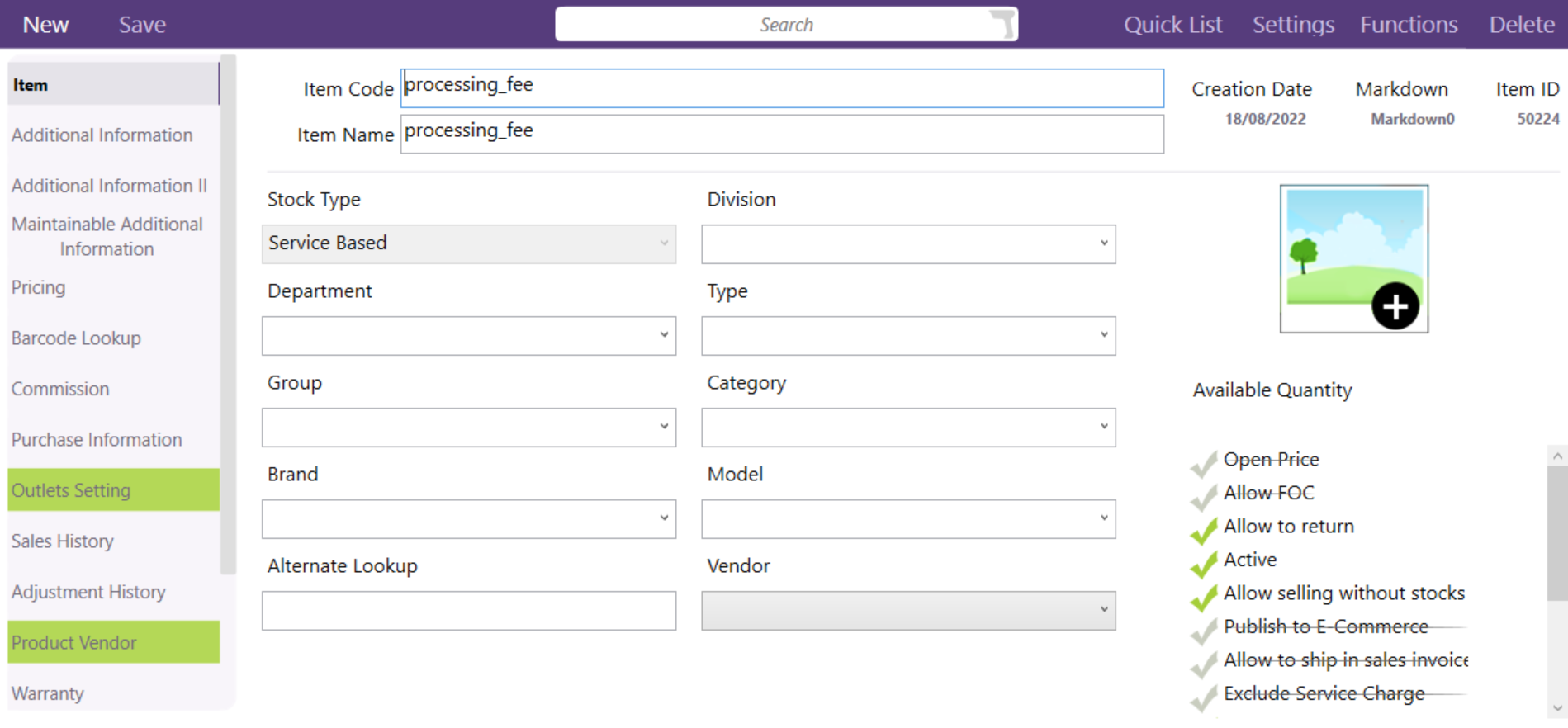The width and height of the screenshot is (1568, 728).
Task: Open the Division dropdown
Action: [x=908, y=244]
